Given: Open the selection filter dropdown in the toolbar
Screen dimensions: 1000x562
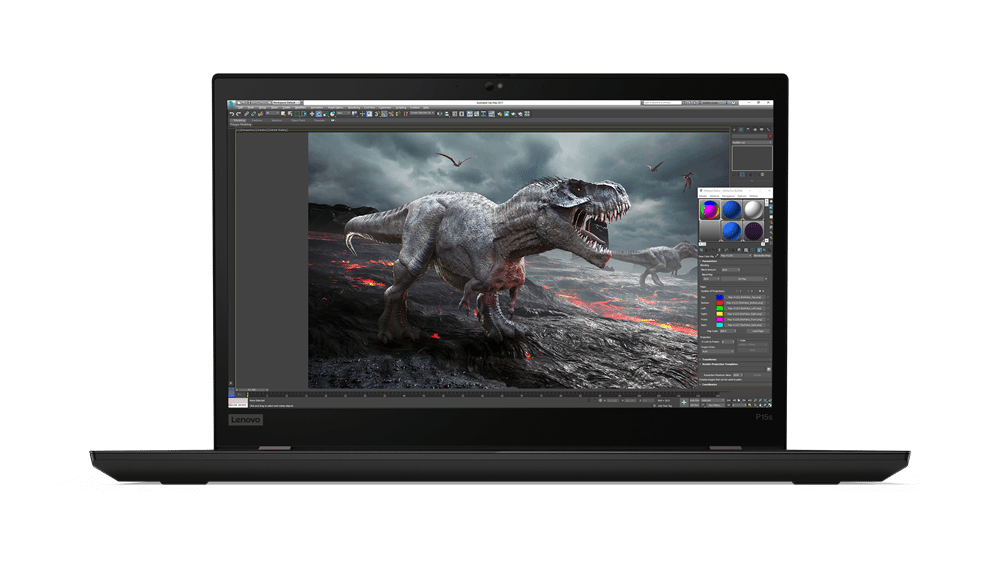Looking at the screenshot, I should (272, 114).
